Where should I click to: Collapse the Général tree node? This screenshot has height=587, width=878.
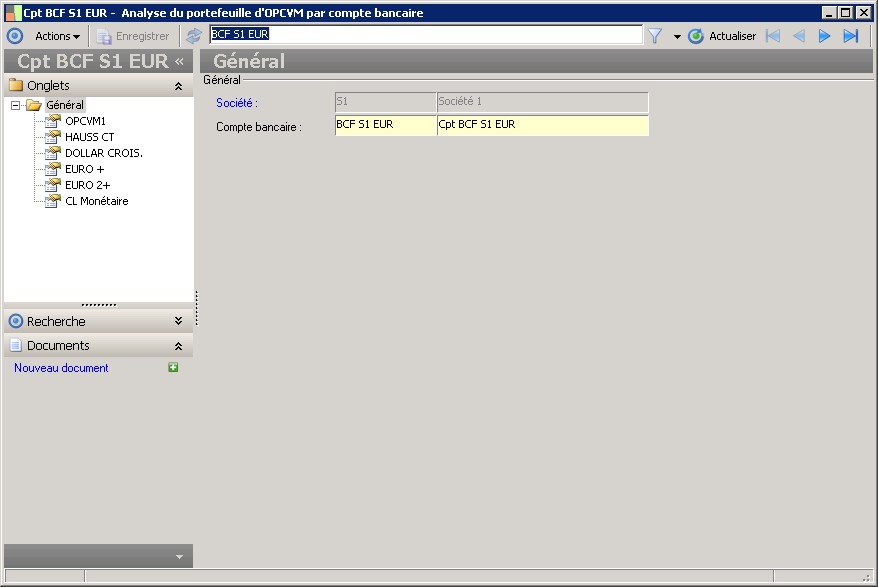point(16,105)
